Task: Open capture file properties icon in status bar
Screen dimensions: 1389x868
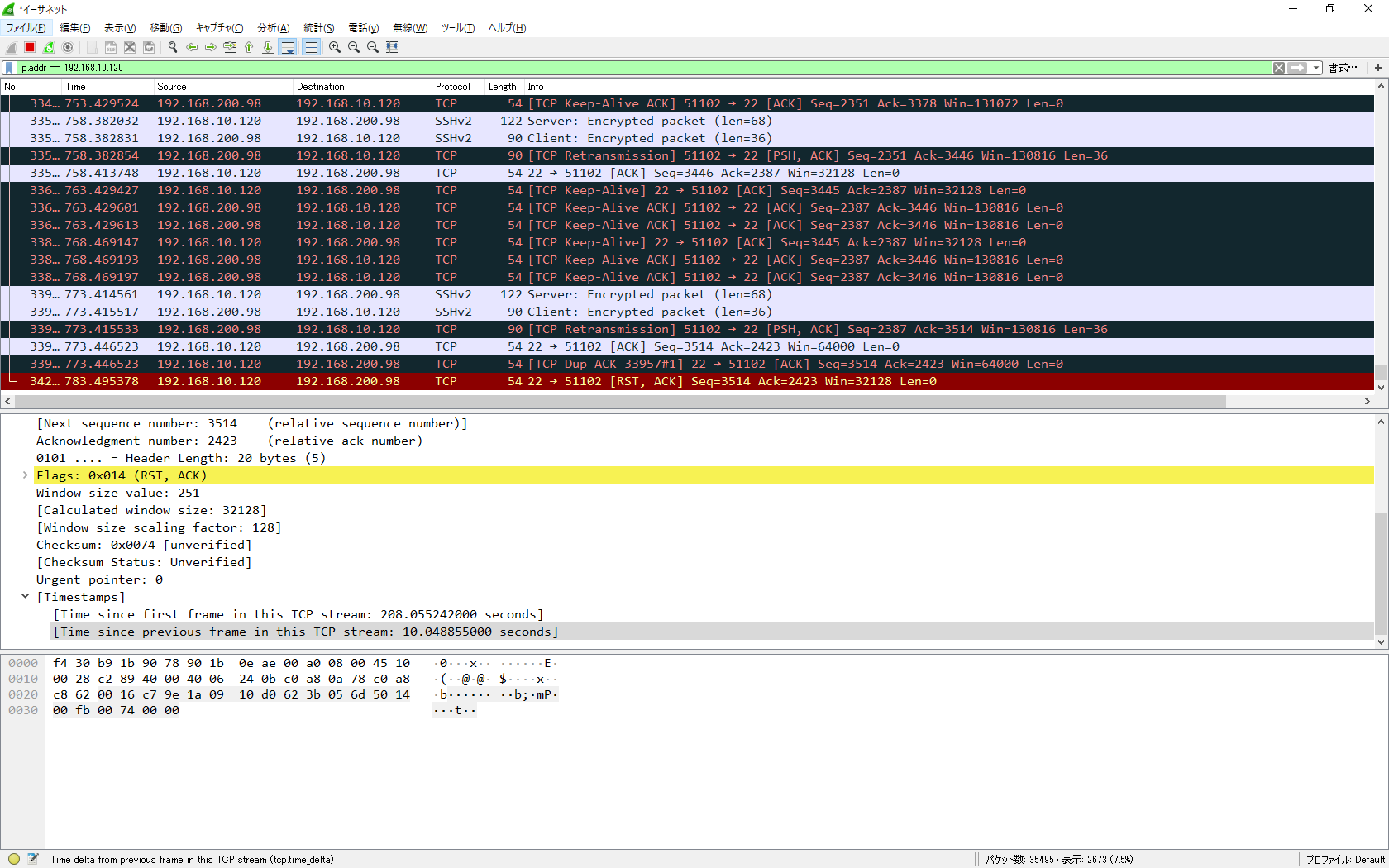Action: (x=33, y=859)
